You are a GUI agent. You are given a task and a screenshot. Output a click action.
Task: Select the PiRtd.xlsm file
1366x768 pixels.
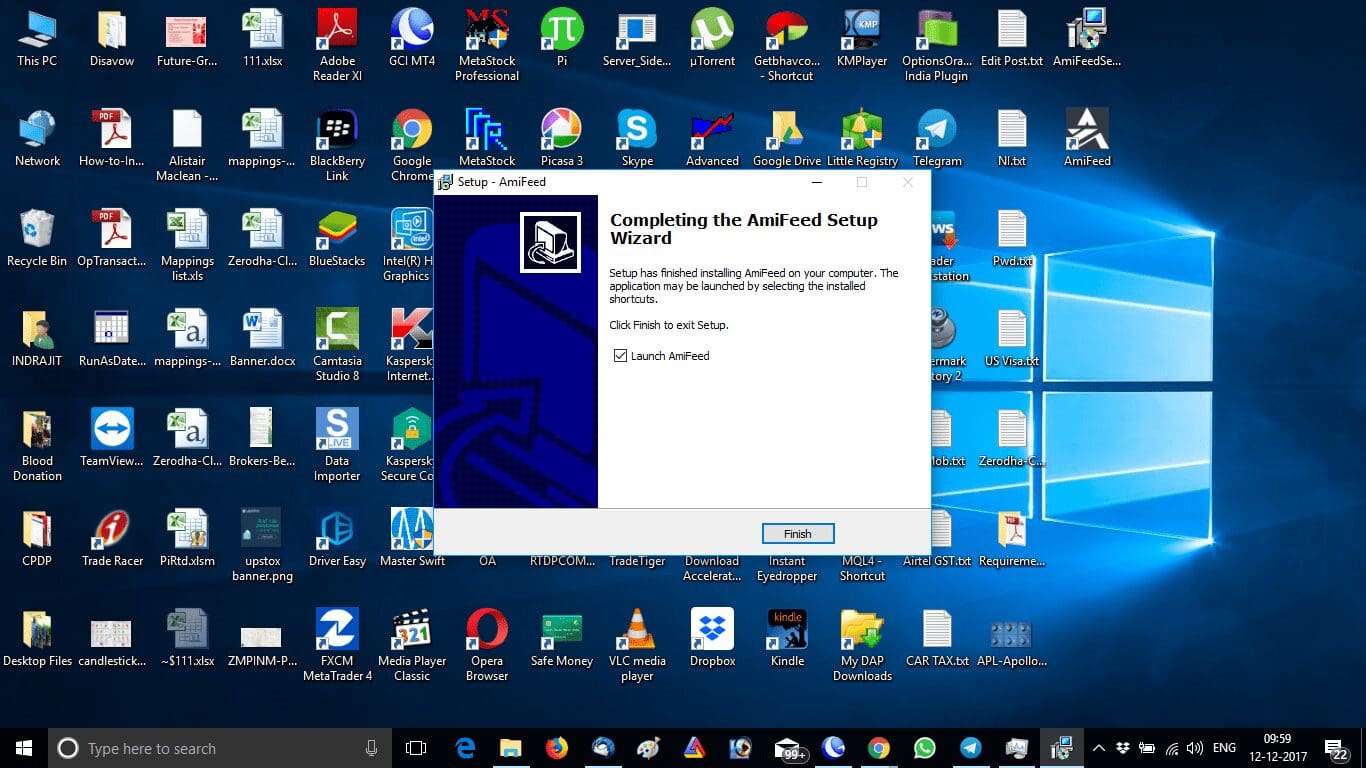point(187,538)
